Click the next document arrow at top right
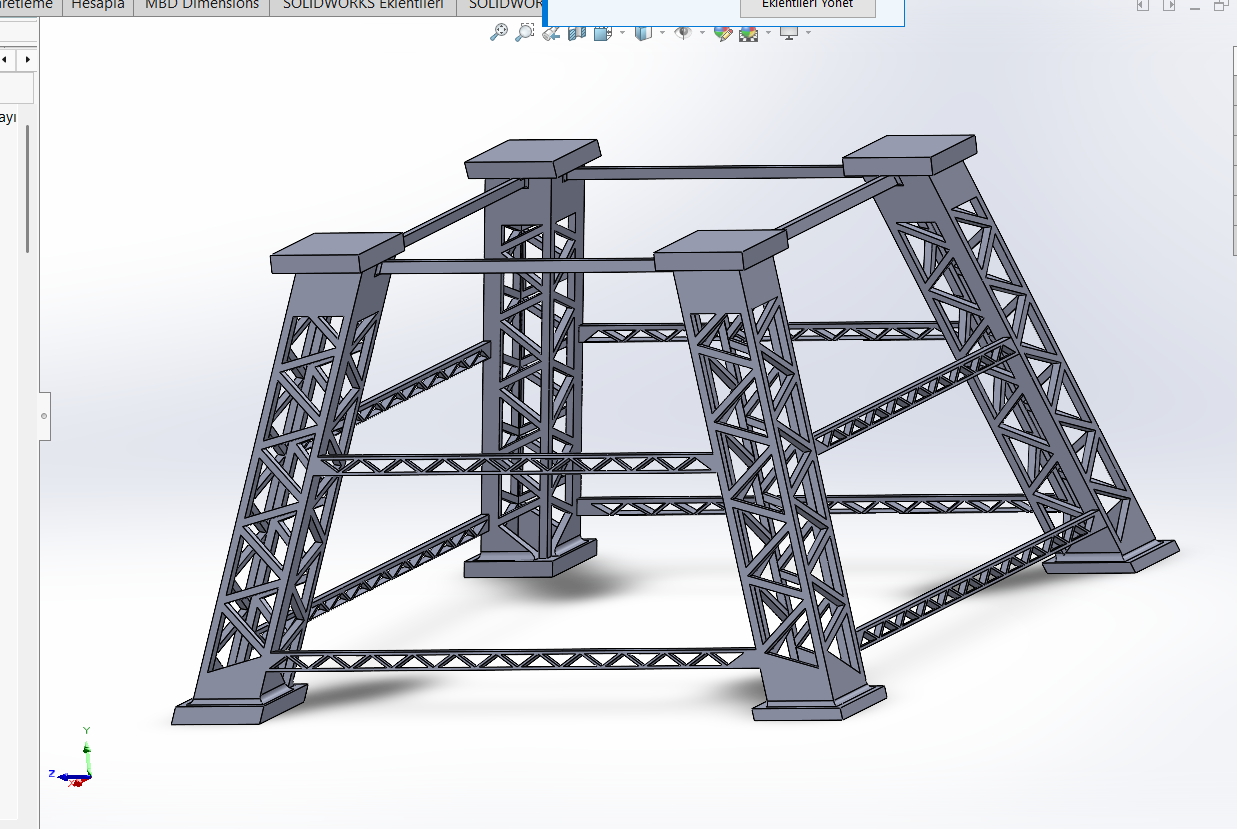 coord(1168,5)
